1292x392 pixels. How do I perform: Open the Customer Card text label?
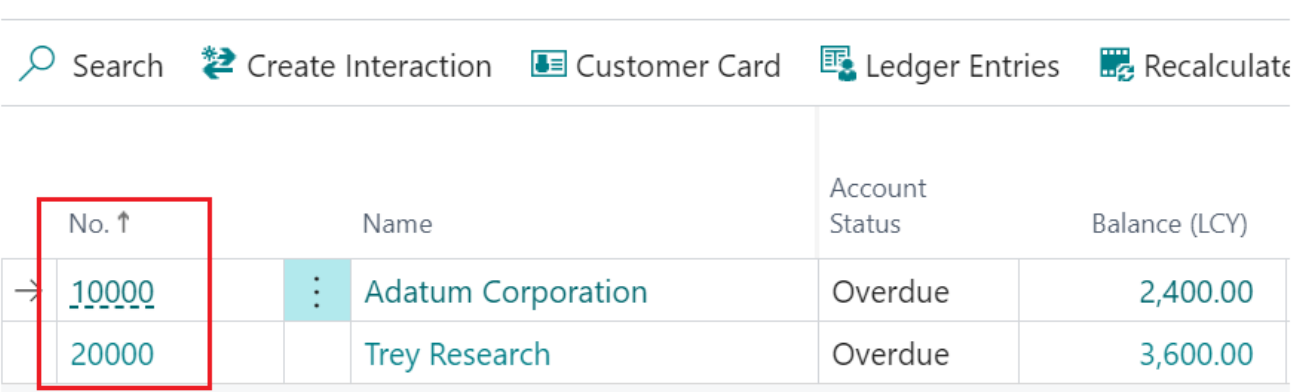678,66
